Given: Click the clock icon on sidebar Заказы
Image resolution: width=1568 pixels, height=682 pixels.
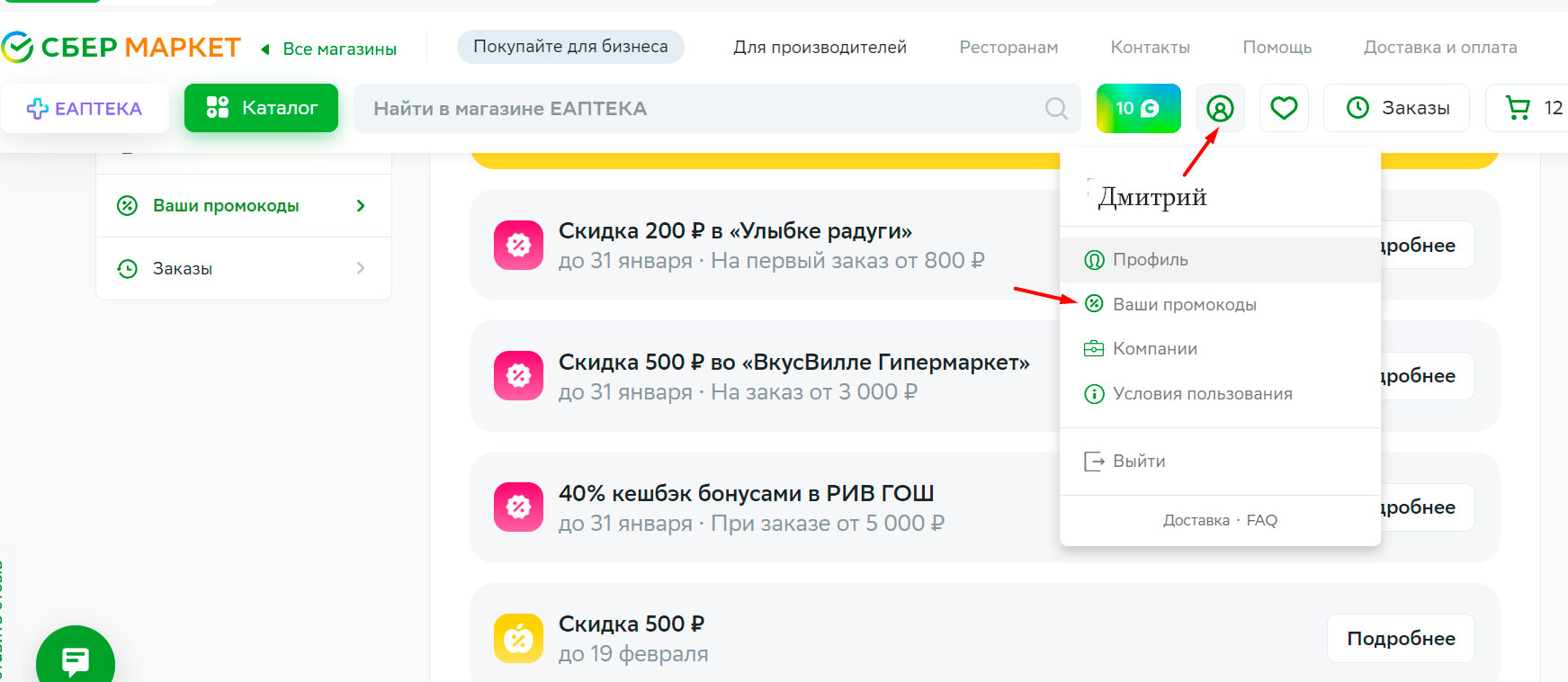Looking at the screenshot, I should 128,268.
